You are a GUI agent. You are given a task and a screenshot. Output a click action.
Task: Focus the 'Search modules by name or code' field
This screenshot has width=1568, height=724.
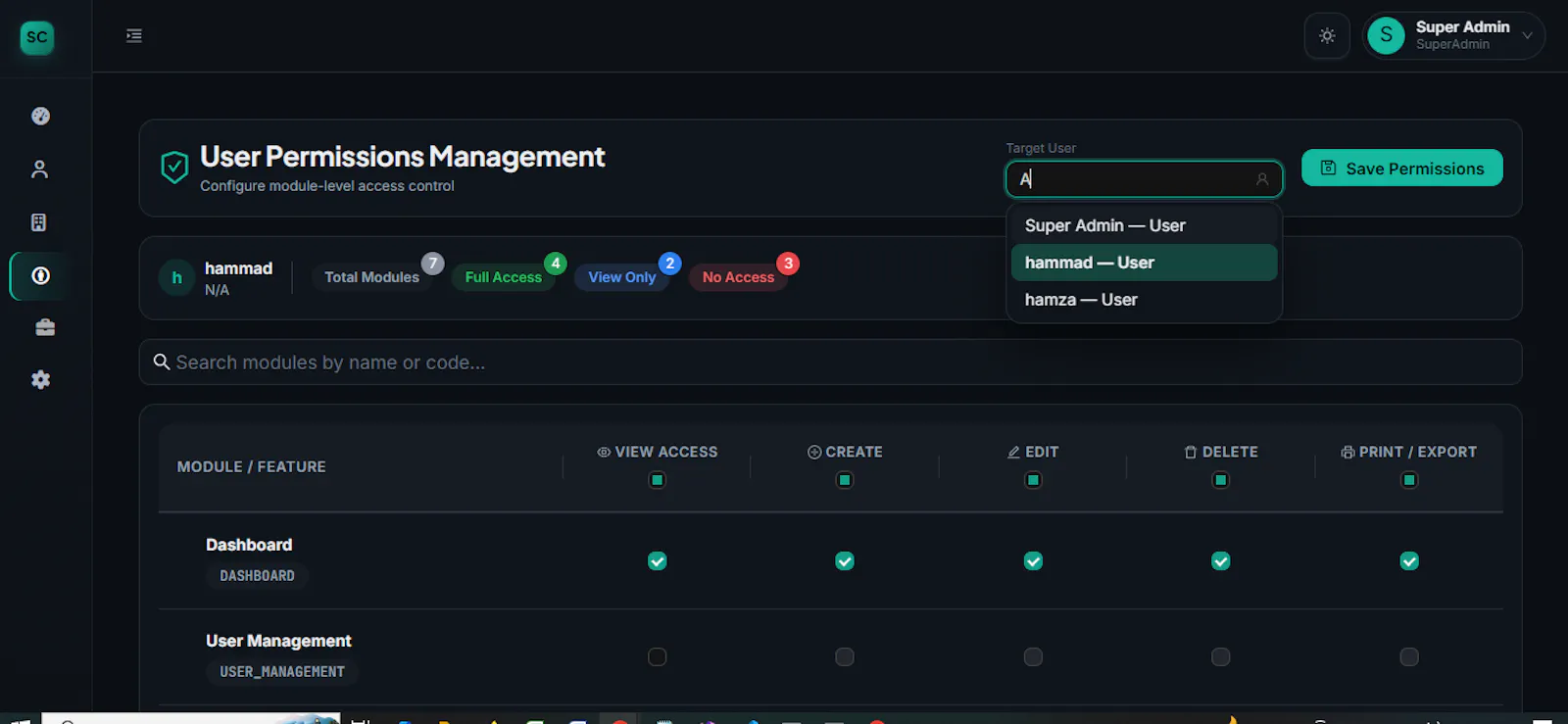(830, 362)
